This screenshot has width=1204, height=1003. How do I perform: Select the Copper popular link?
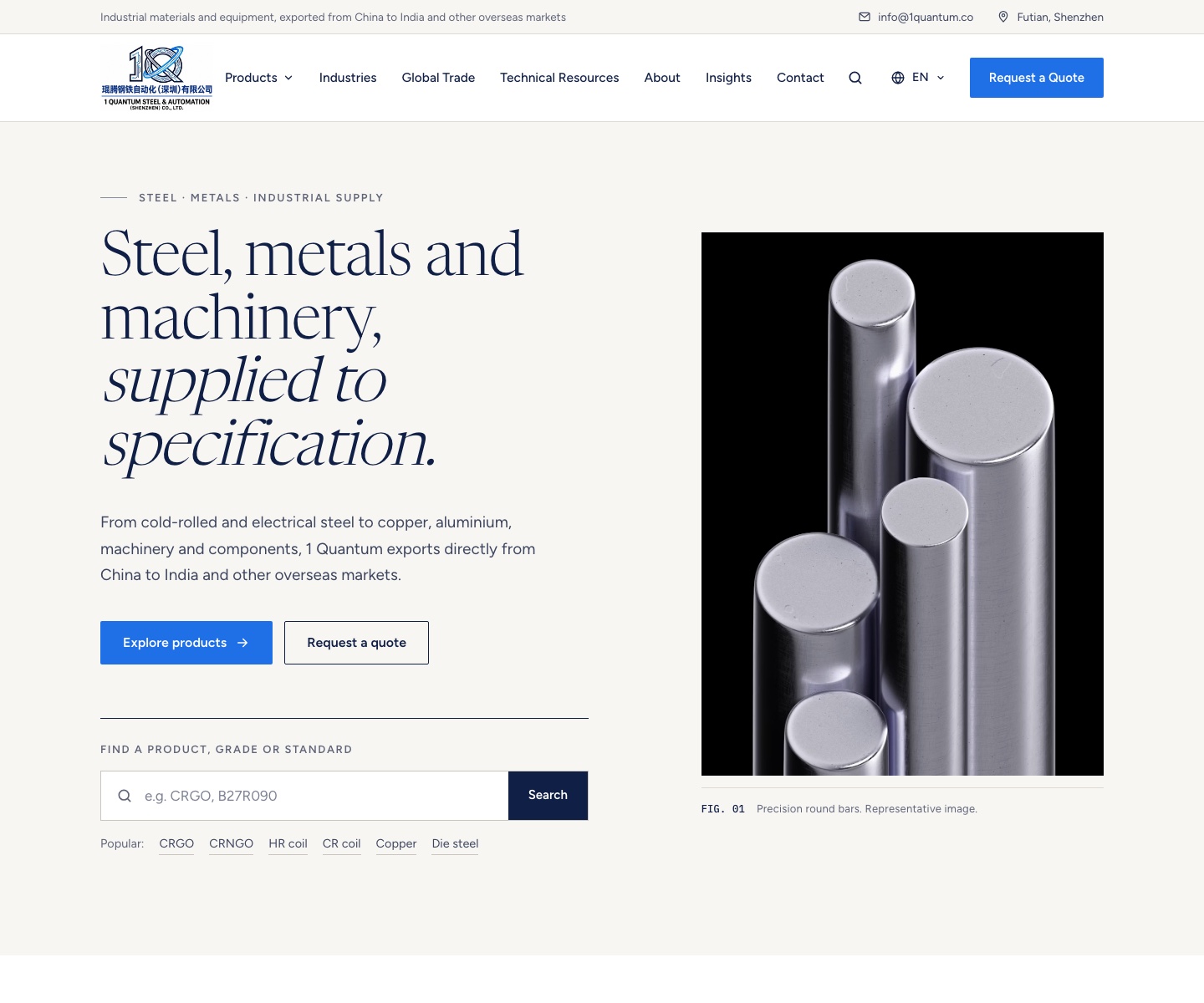coord(396,844)
